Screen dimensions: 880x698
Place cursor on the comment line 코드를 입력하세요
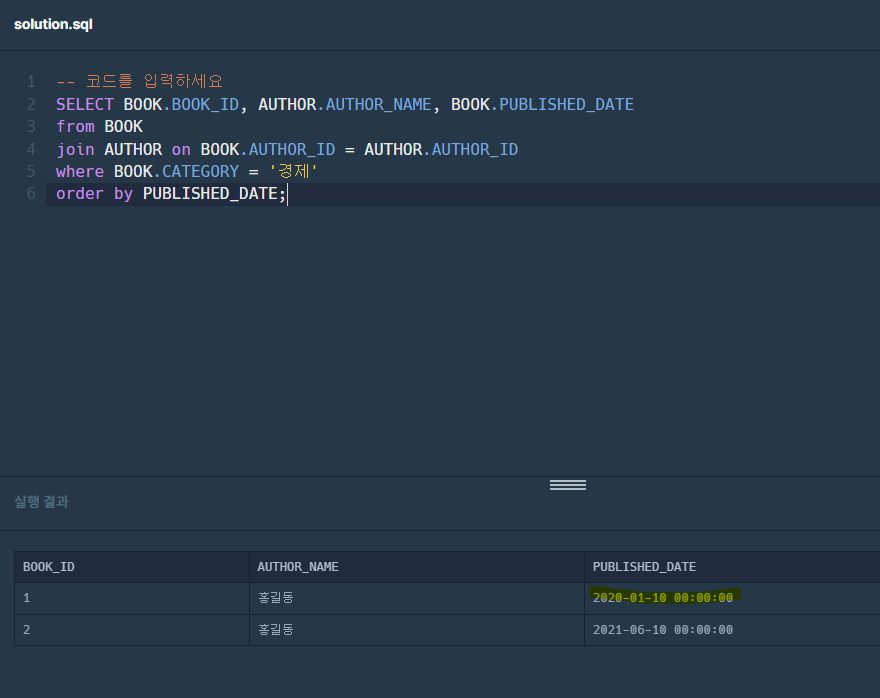pos(139,81)
